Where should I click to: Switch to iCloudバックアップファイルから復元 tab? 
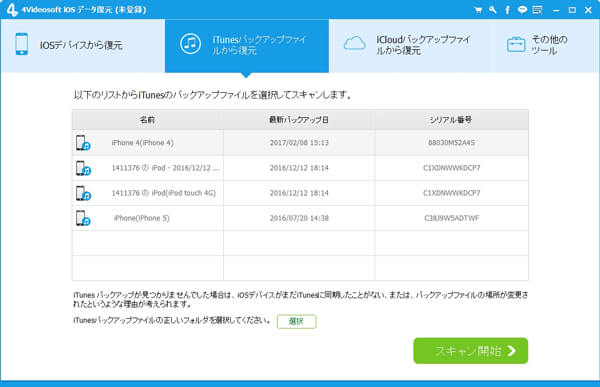(411, 46)
